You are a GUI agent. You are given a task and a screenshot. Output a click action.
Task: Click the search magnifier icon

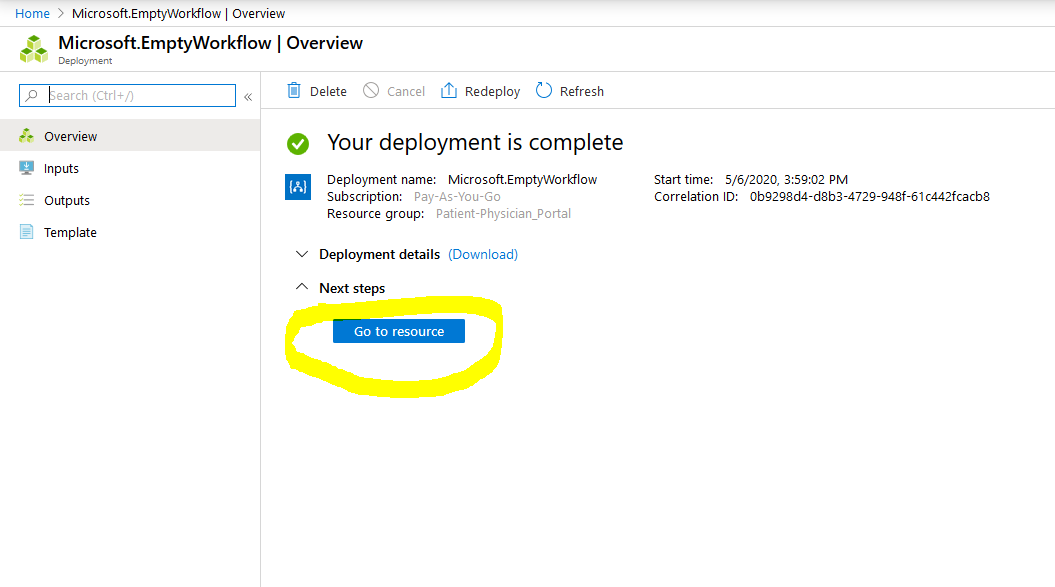tap(31, 96)
